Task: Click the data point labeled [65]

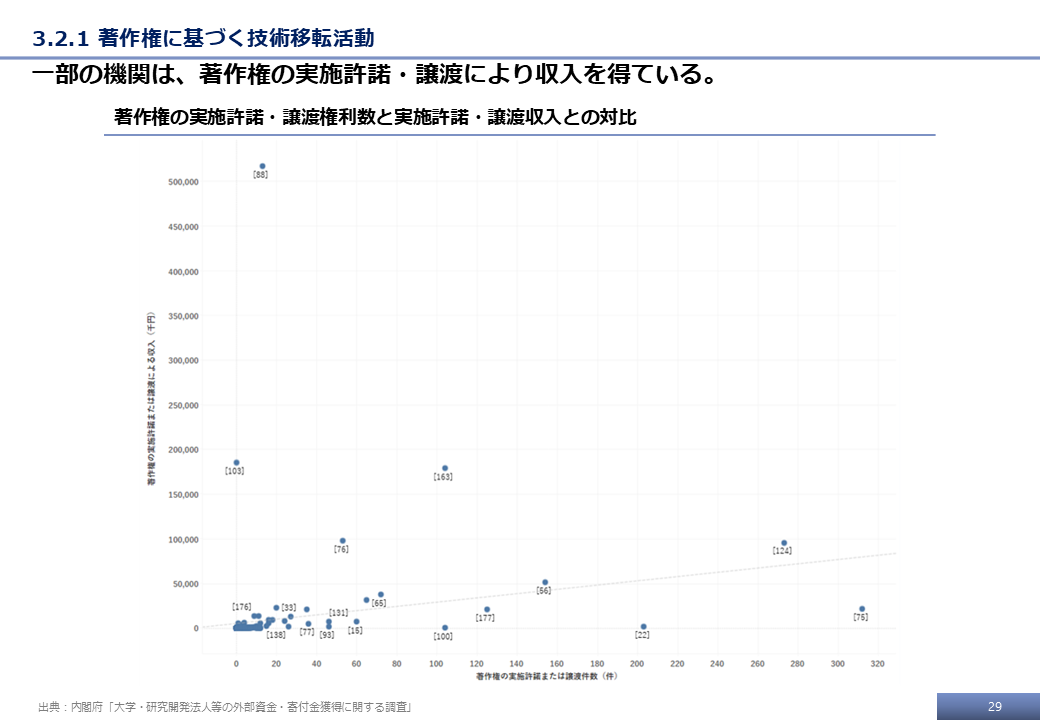Action: pos(380,594)
